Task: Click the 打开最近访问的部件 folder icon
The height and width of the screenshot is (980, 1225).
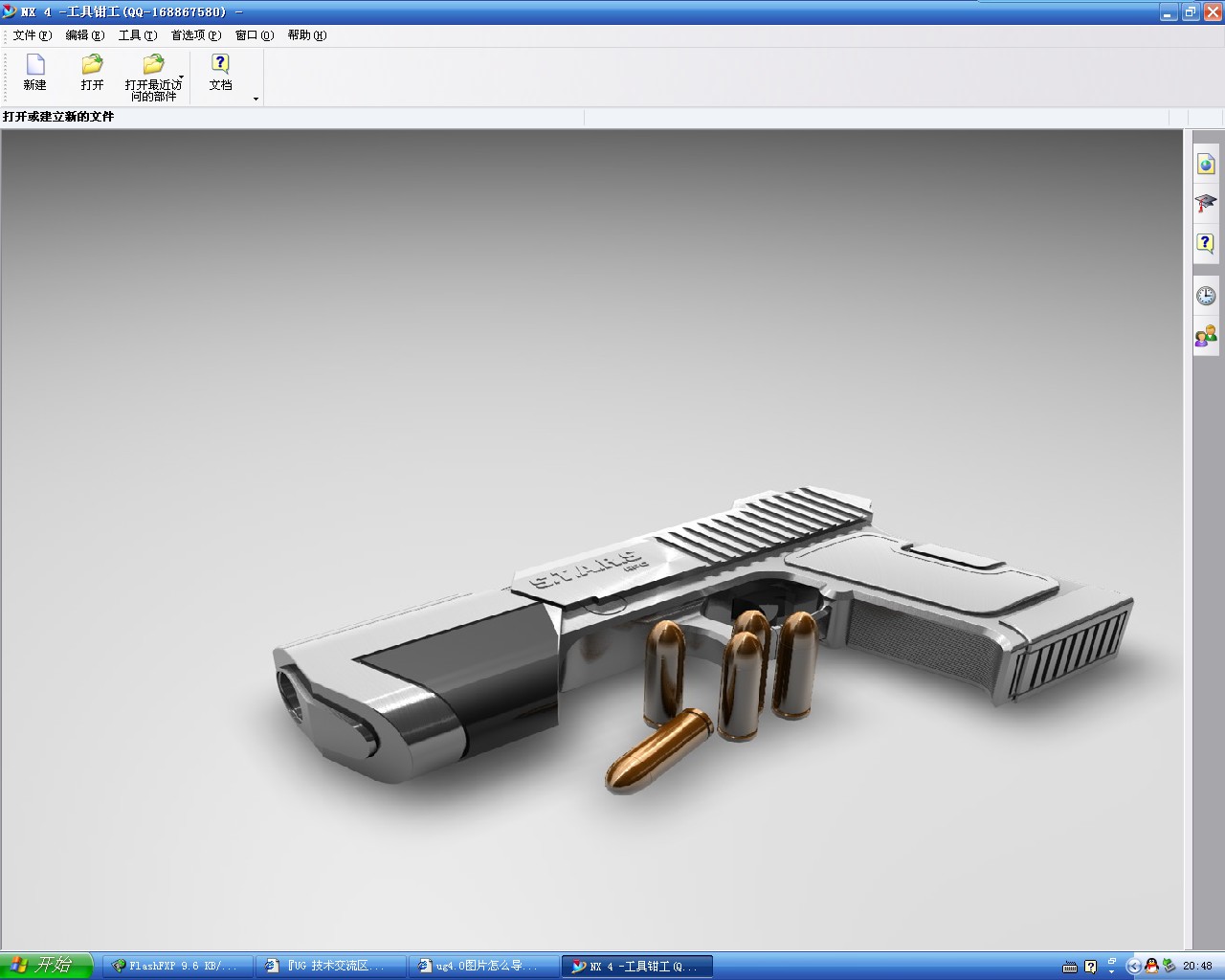Action: tap(152, 65)
